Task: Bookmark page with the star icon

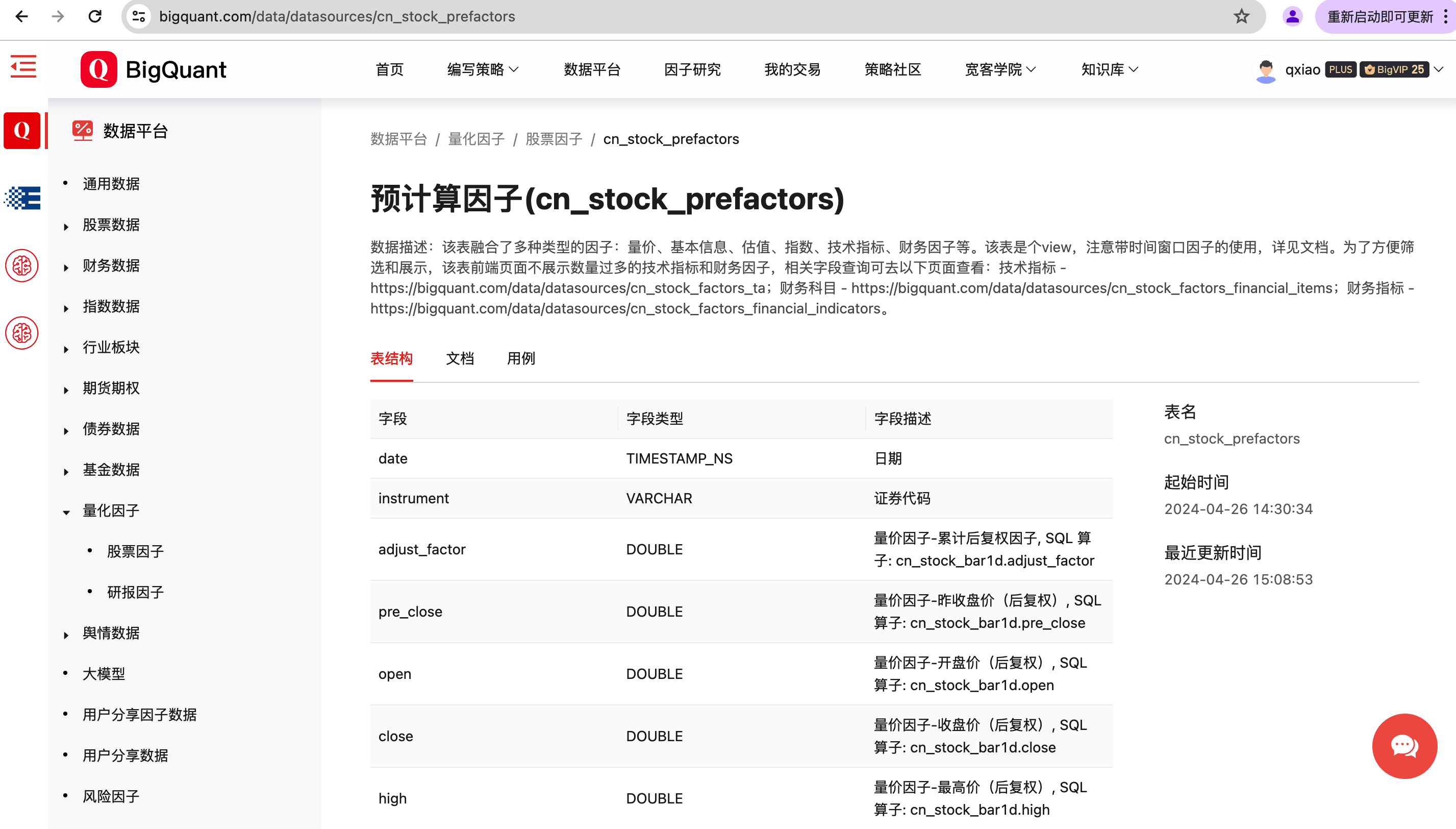Action: [1241, 16]
